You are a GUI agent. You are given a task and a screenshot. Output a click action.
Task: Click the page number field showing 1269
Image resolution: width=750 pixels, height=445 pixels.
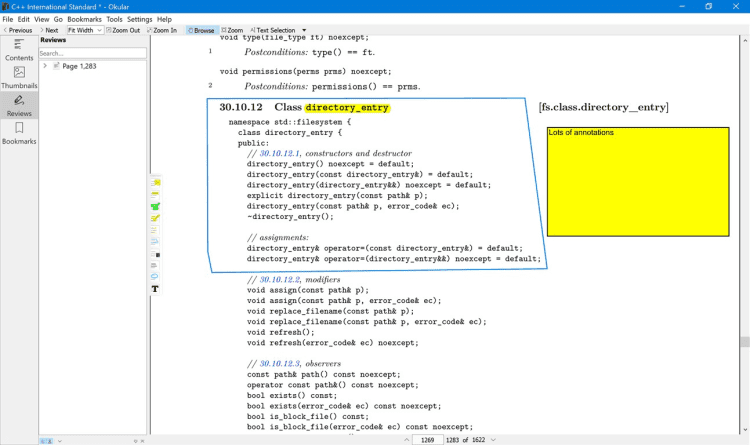[x=427, y=440]
